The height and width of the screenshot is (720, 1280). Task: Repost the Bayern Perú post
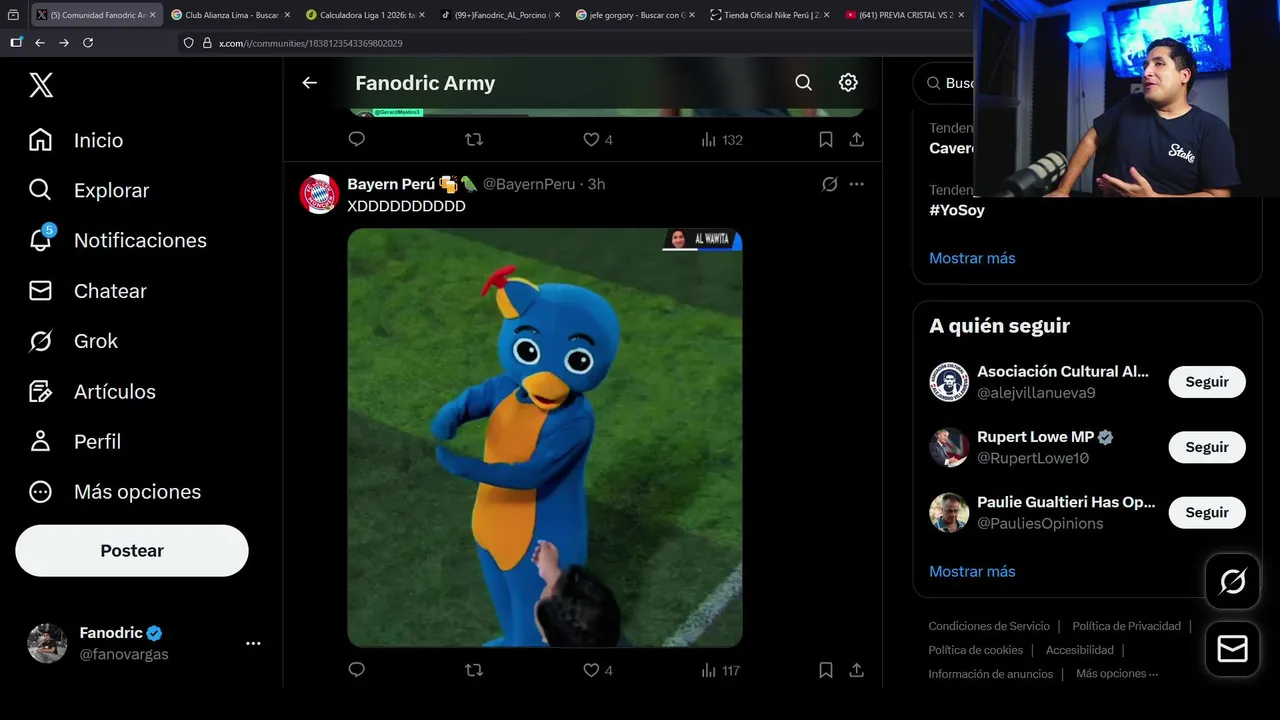[x=474, y=670]
